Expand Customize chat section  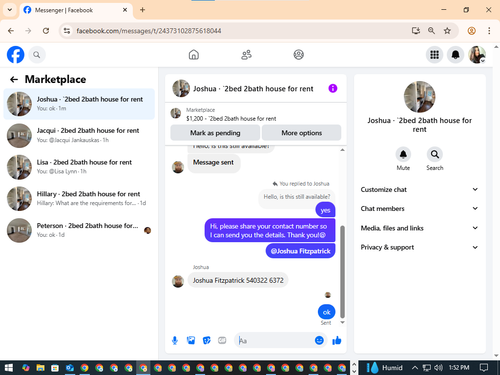[419, 189]
